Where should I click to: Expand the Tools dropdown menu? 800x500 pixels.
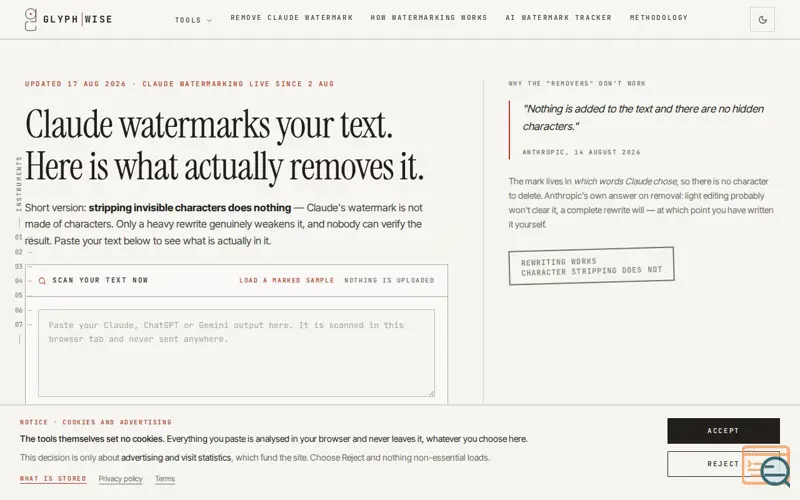click(x=193, y=20)
